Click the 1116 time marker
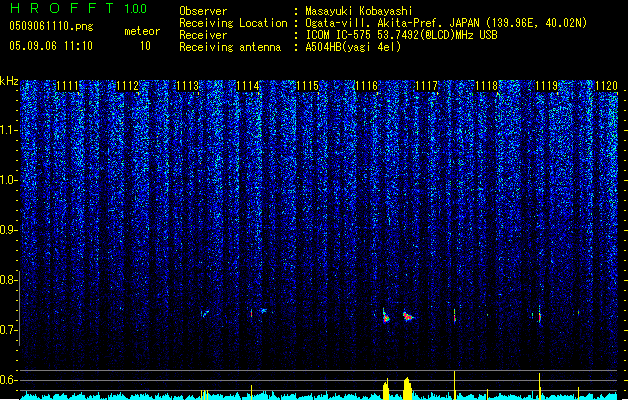The width and height of the screenshot is (629, 400). [367, 86]
